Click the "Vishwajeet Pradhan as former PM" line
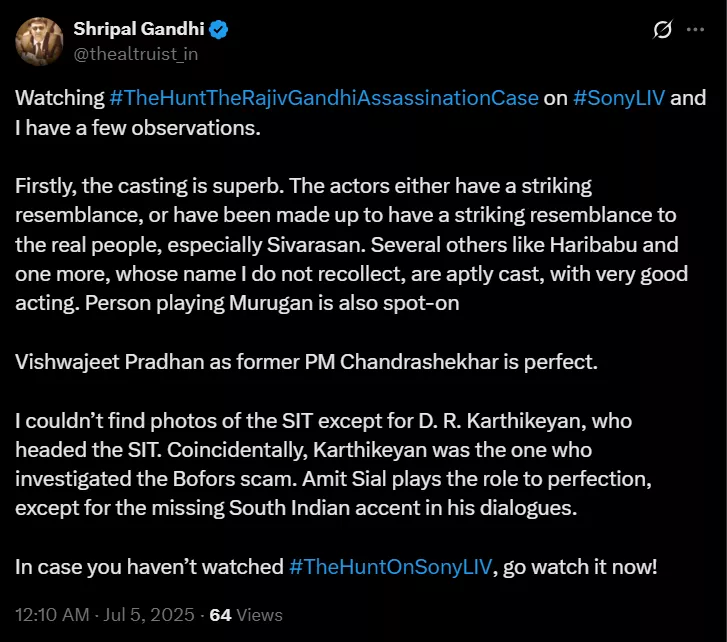 [306, 361]
